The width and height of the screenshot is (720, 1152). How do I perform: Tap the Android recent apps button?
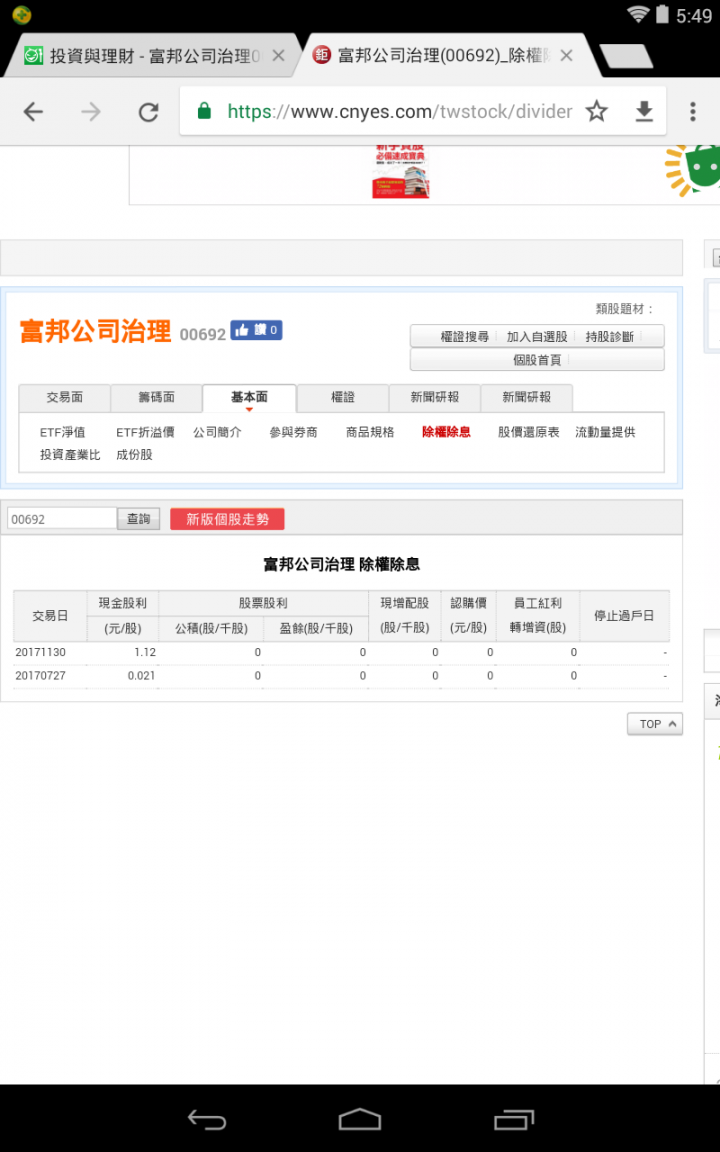(514, 1120)
